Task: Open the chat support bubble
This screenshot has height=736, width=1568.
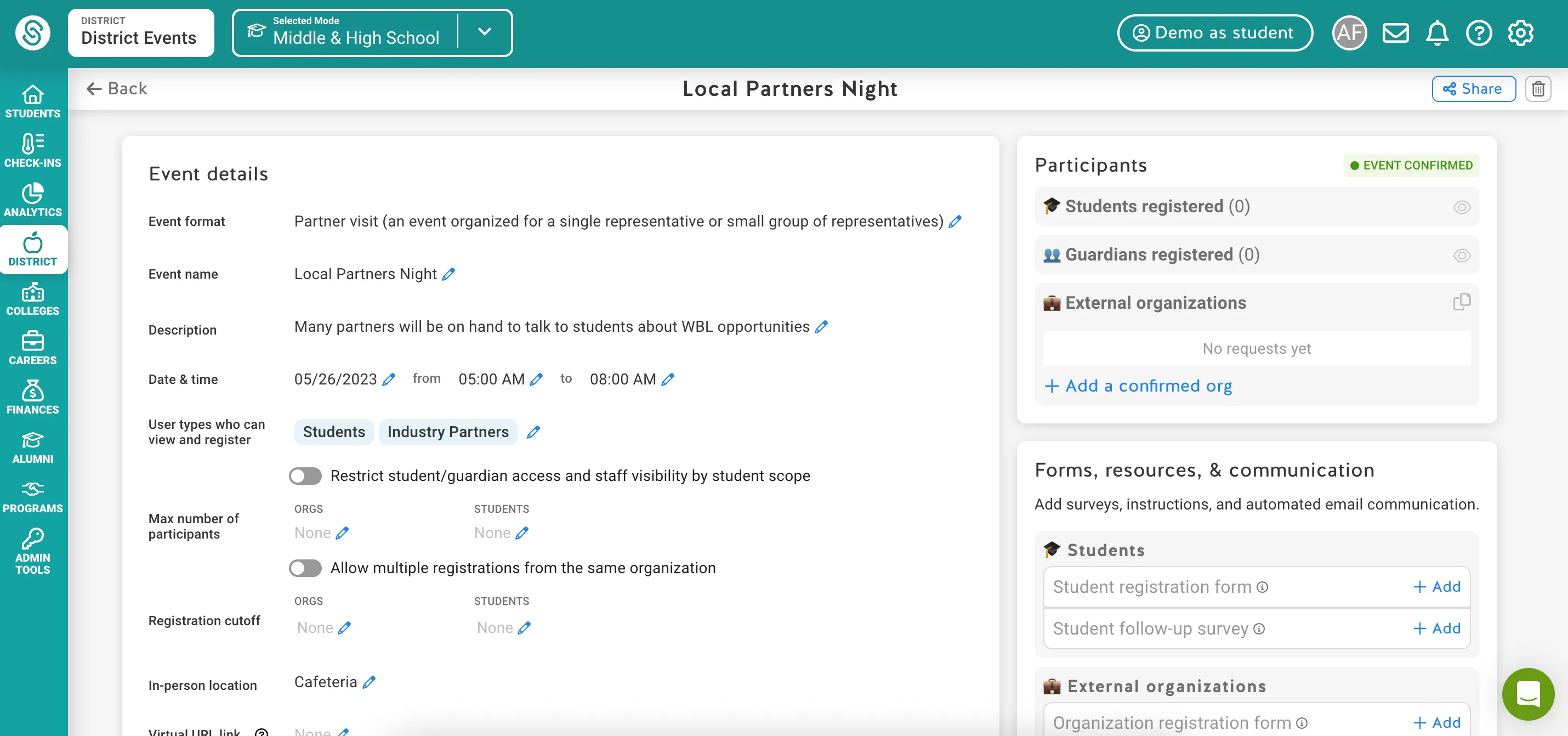Action: (x=1528, y=694)
